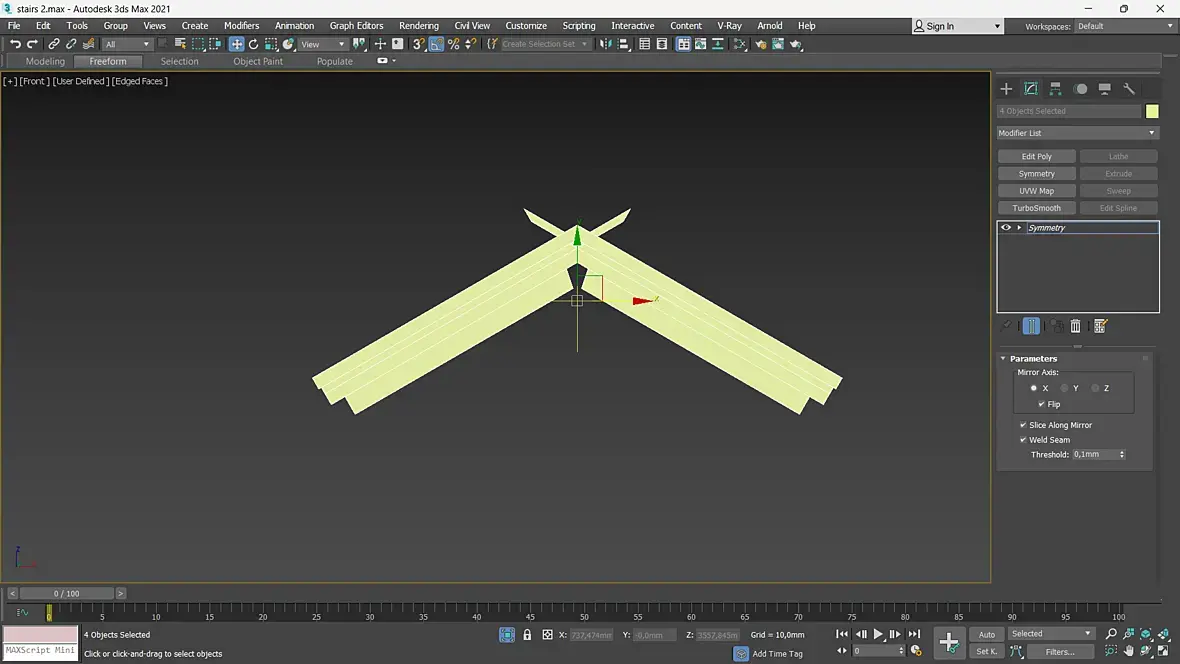Open the Create panel plus icon
The height and width of the screenshot is (664, 1180).
point(1006,89)
